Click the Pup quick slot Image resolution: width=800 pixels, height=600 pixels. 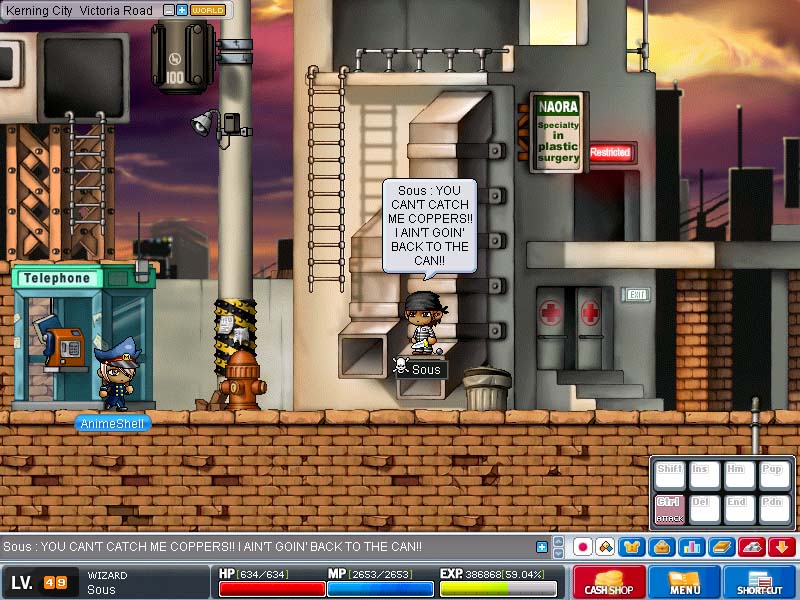(774, 475)
